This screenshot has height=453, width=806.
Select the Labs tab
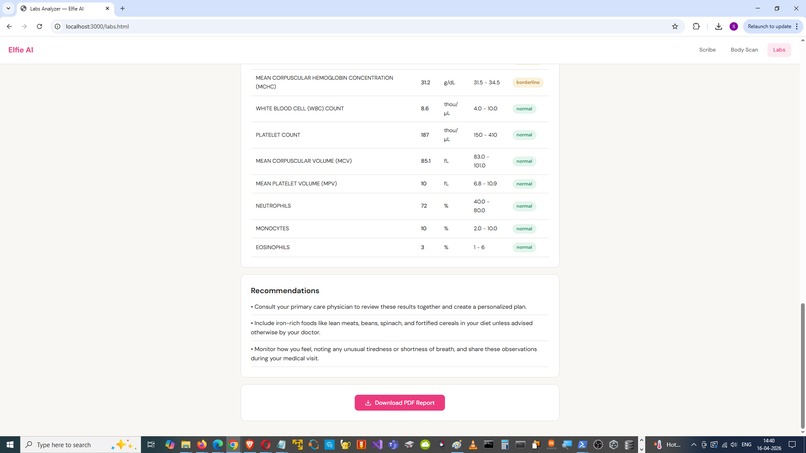click(779, 50)
